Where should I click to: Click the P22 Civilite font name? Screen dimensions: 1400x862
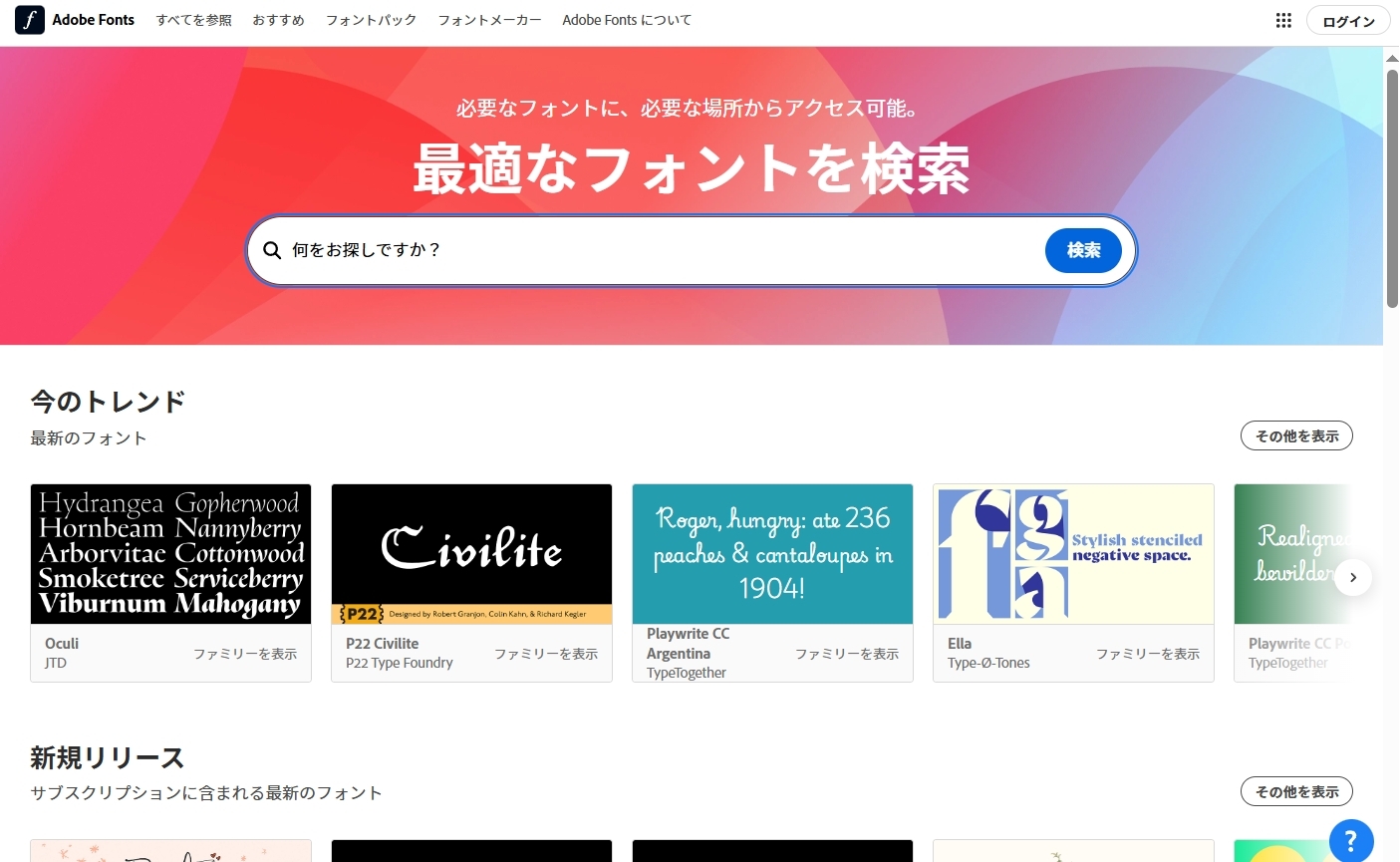coord(383,644)
